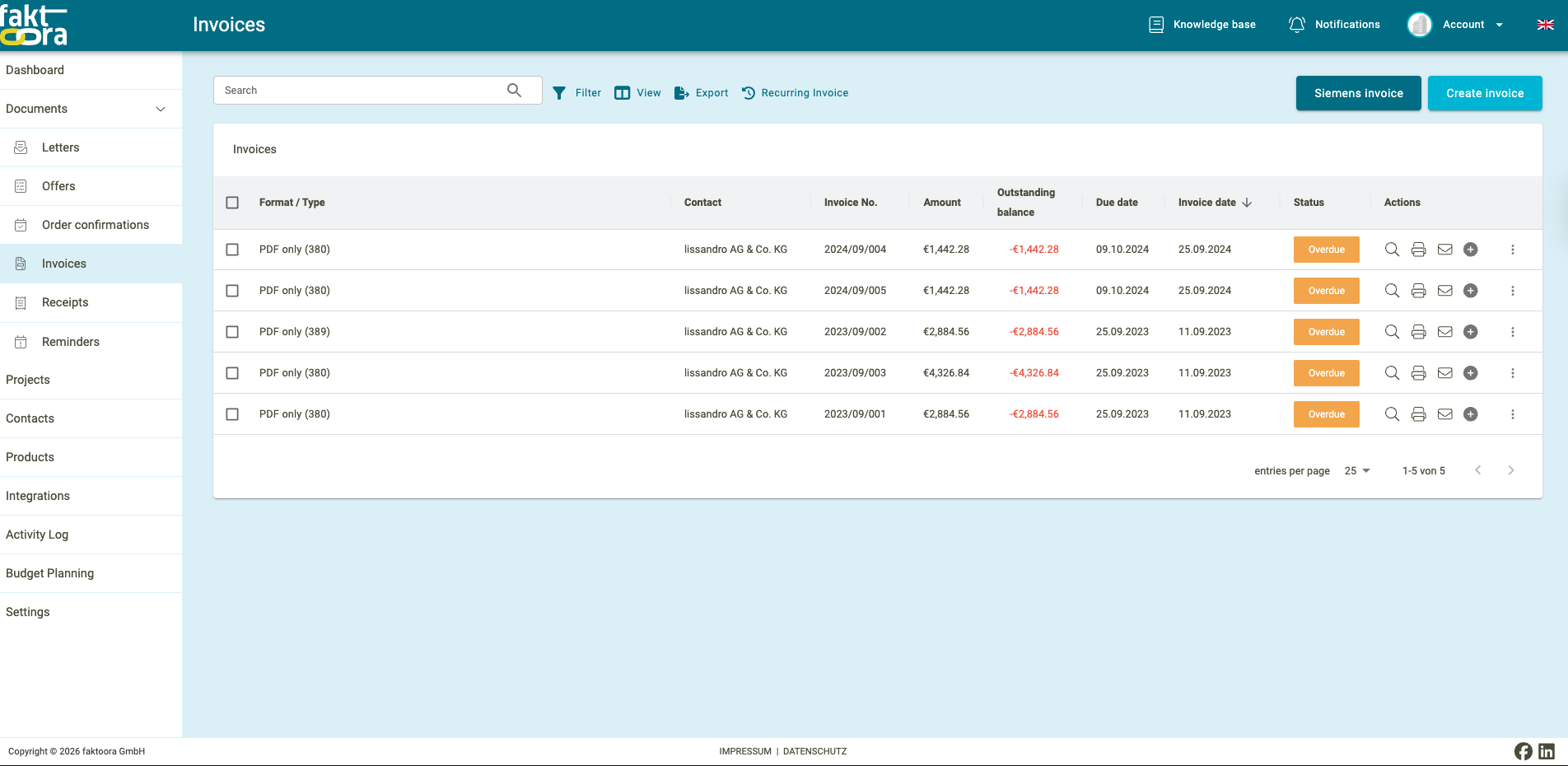Image resolution: width=1568 pixels, height=766 pixels.
Task: Open the Export function
Action: pyautogui.click(x=700, y=92)
